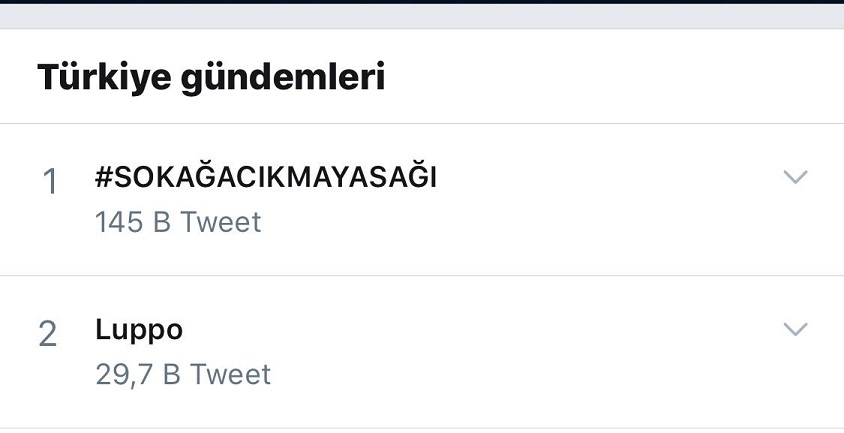Click the gray bar above the trends header

tap(422, 16)
